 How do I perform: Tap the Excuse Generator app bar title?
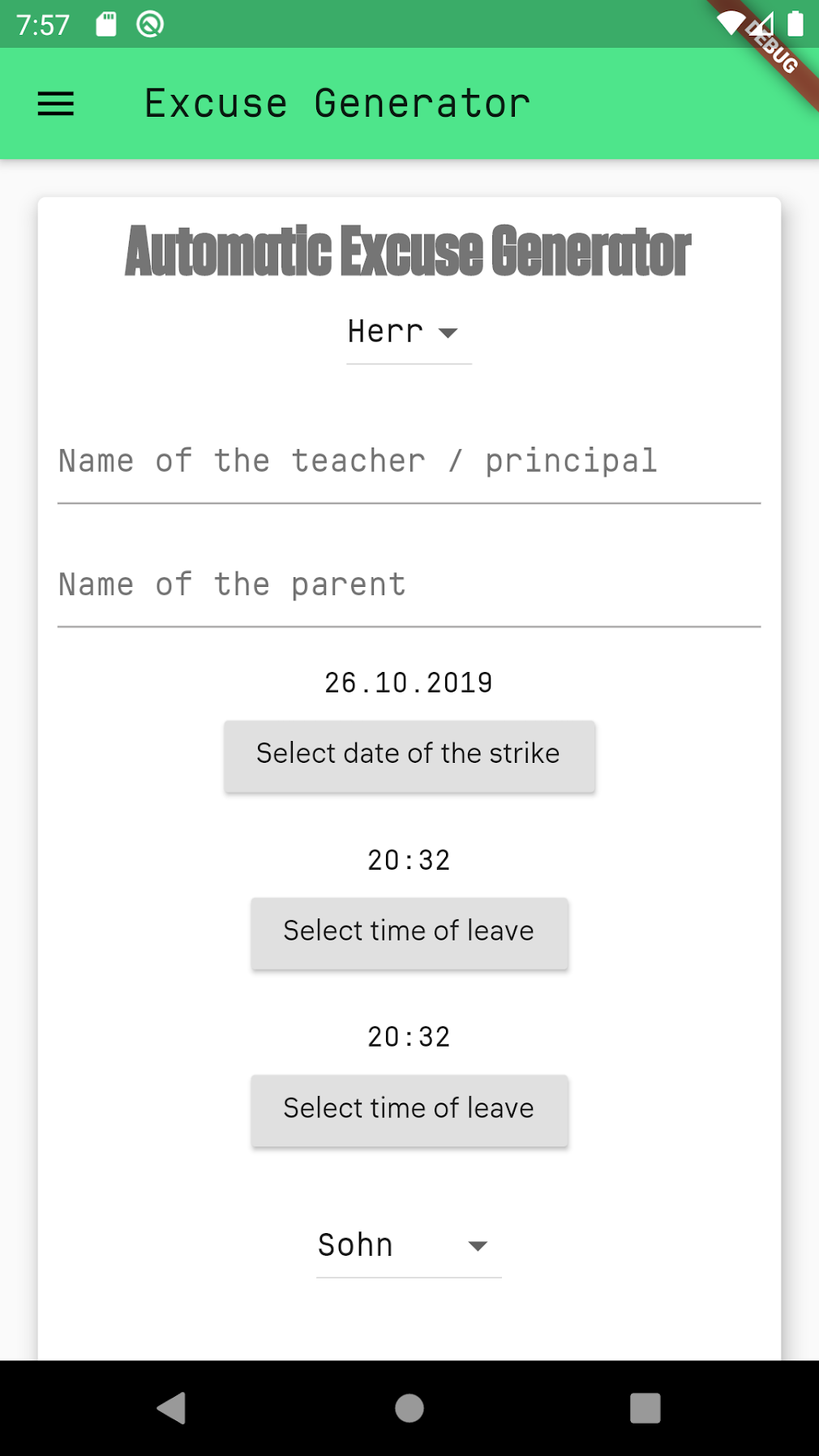[x=337, y=104]
